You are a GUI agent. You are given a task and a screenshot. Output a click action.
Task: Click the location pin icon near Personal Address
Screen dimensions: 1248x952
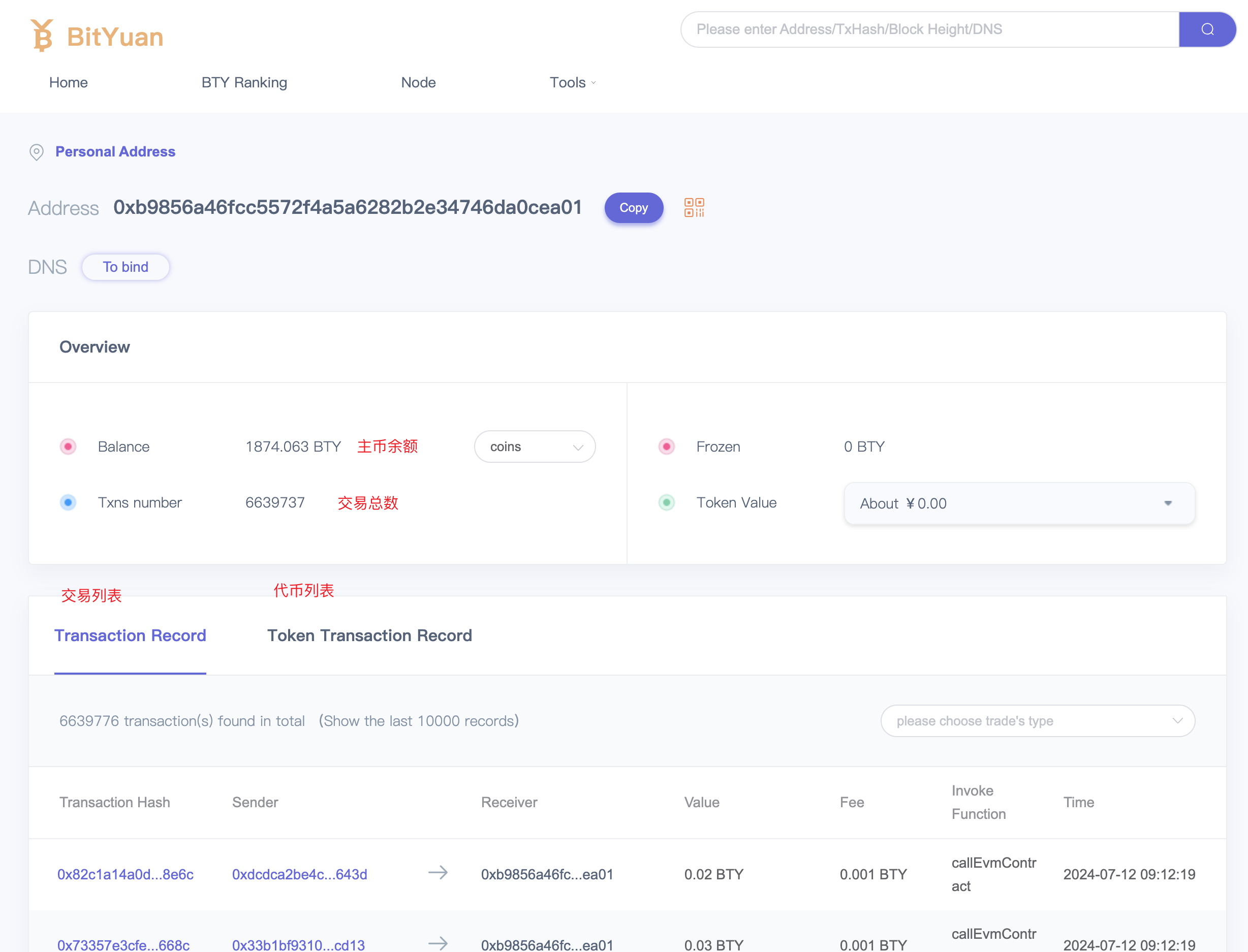[x=36, y=152]
